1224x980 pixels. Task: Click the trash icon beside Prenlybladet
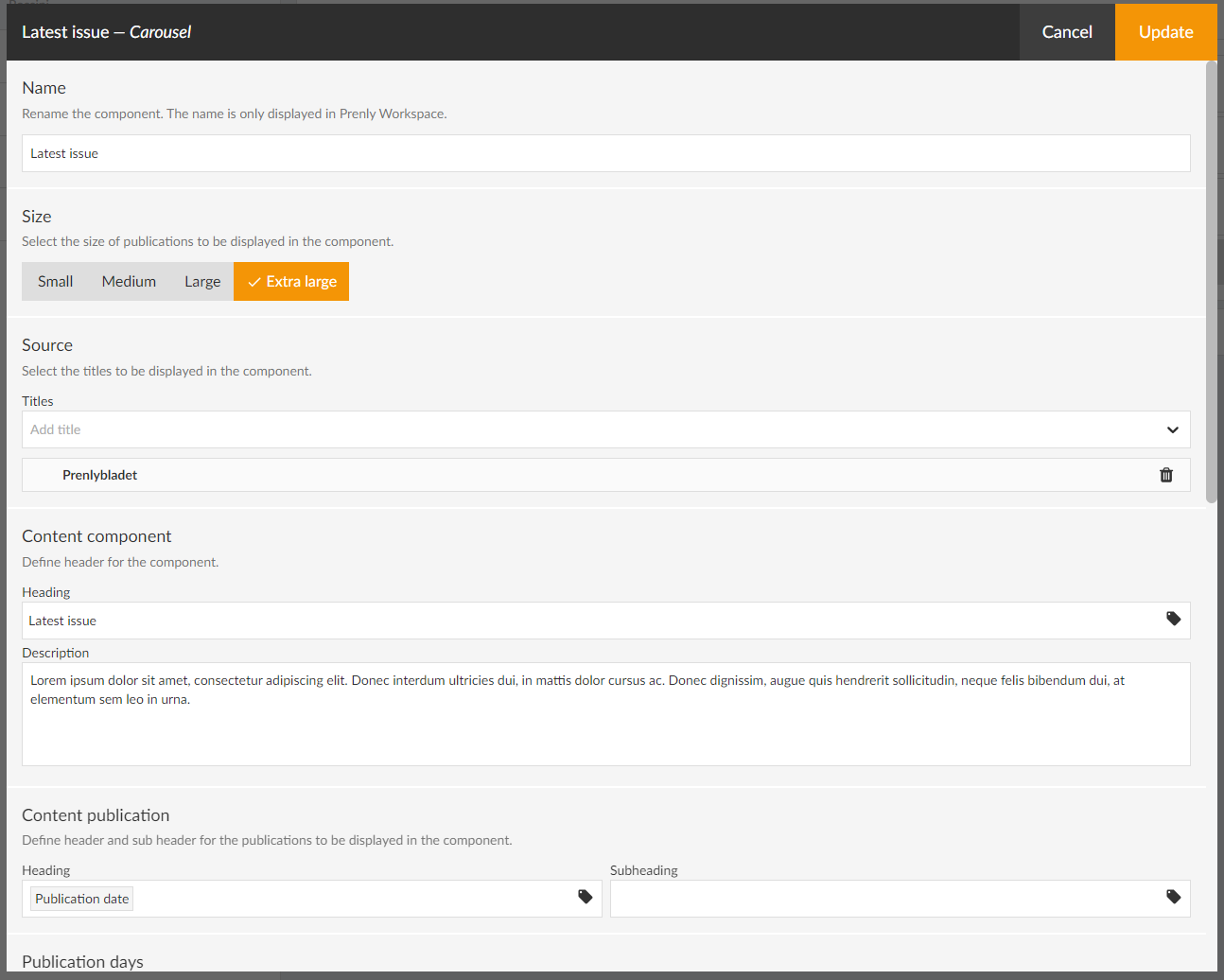1165,475
